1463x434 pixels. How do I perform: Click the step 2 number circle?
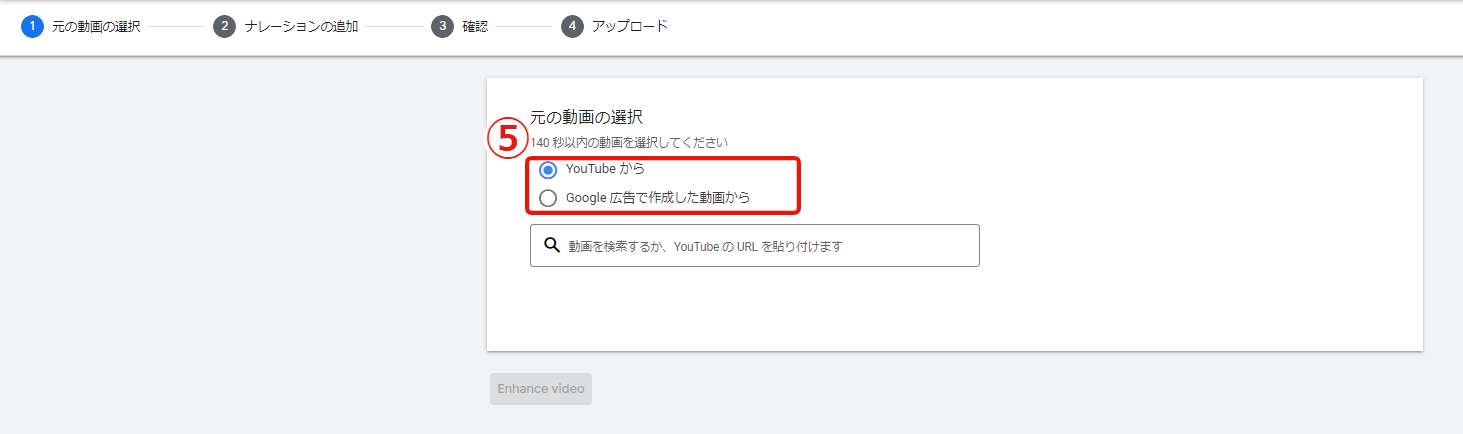click(x=224, y=27)
